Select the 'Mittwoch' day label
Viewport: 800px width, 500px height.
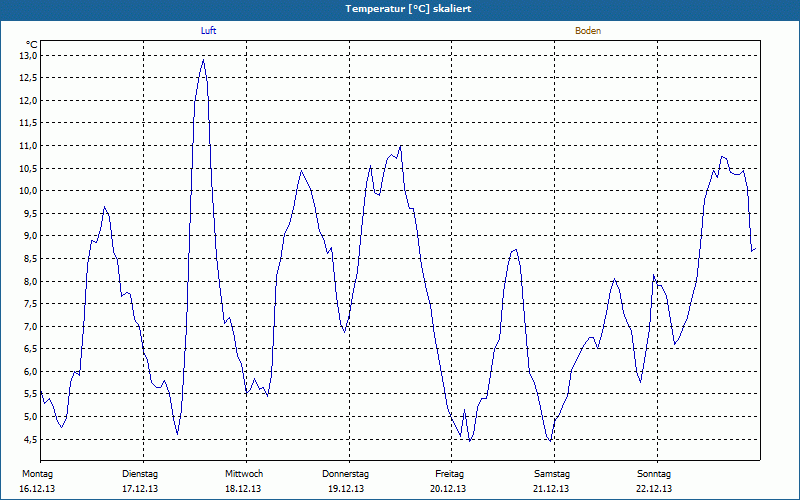pos(244,474)
